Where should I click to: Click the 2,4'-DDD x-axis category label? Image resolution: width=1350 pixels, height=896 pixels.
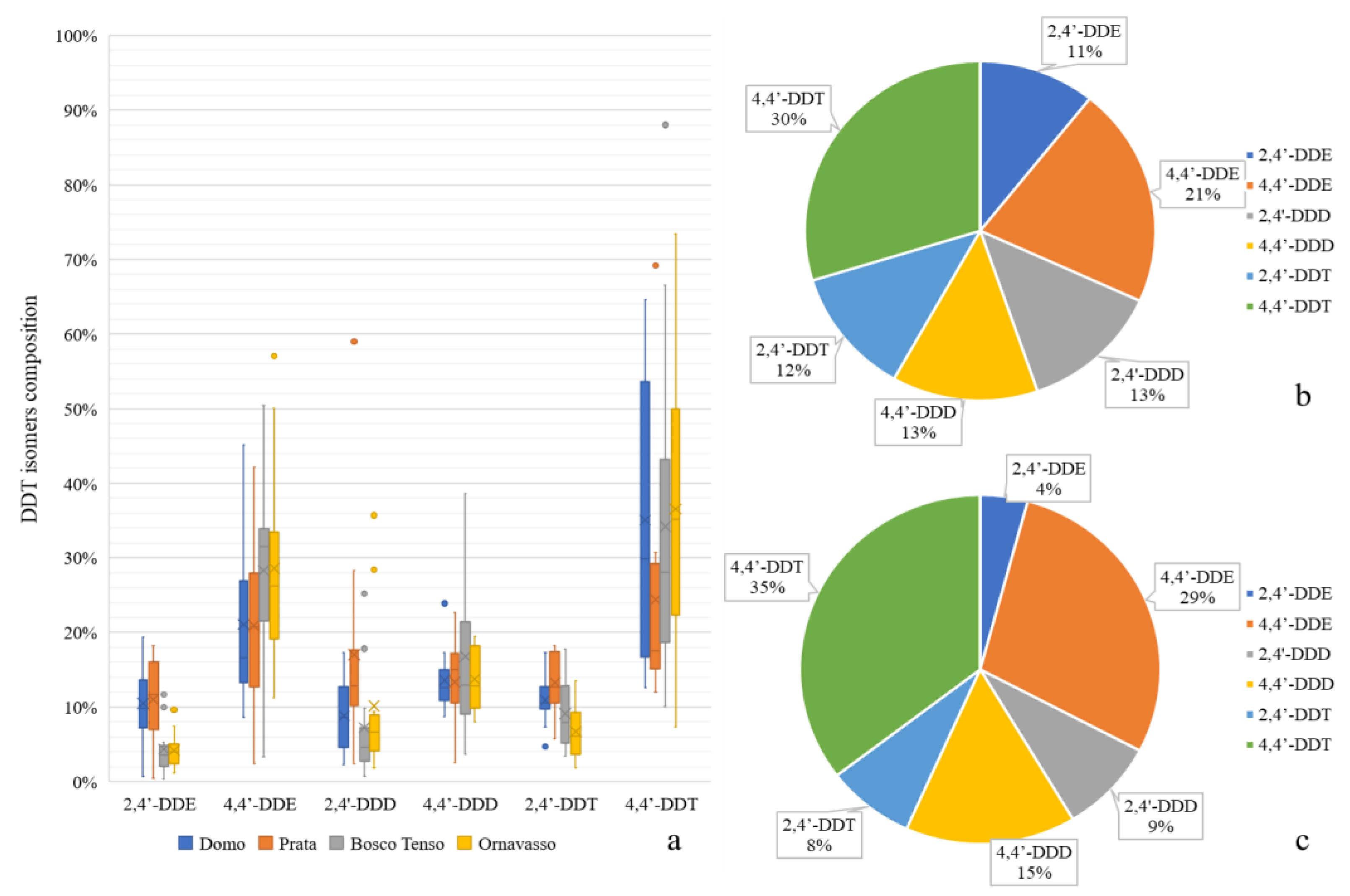360,805
